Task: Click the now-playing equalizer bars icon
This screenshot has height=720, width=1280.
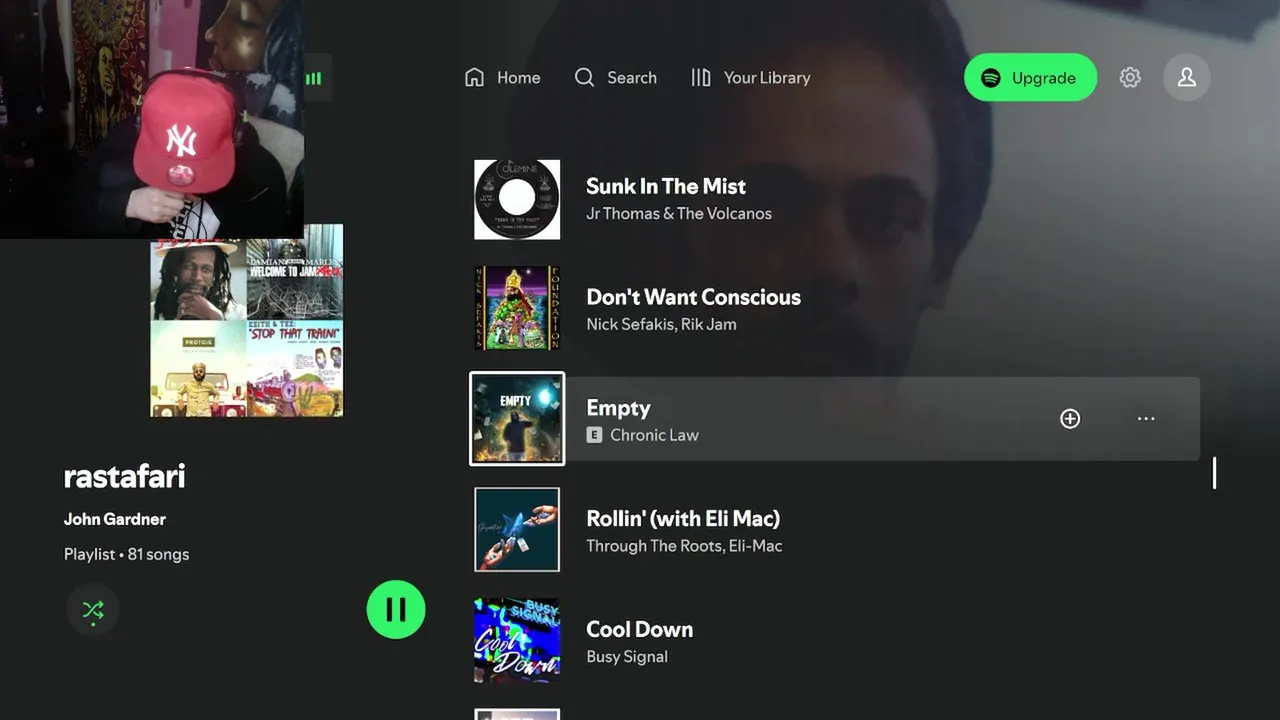Action: (314, 78)
